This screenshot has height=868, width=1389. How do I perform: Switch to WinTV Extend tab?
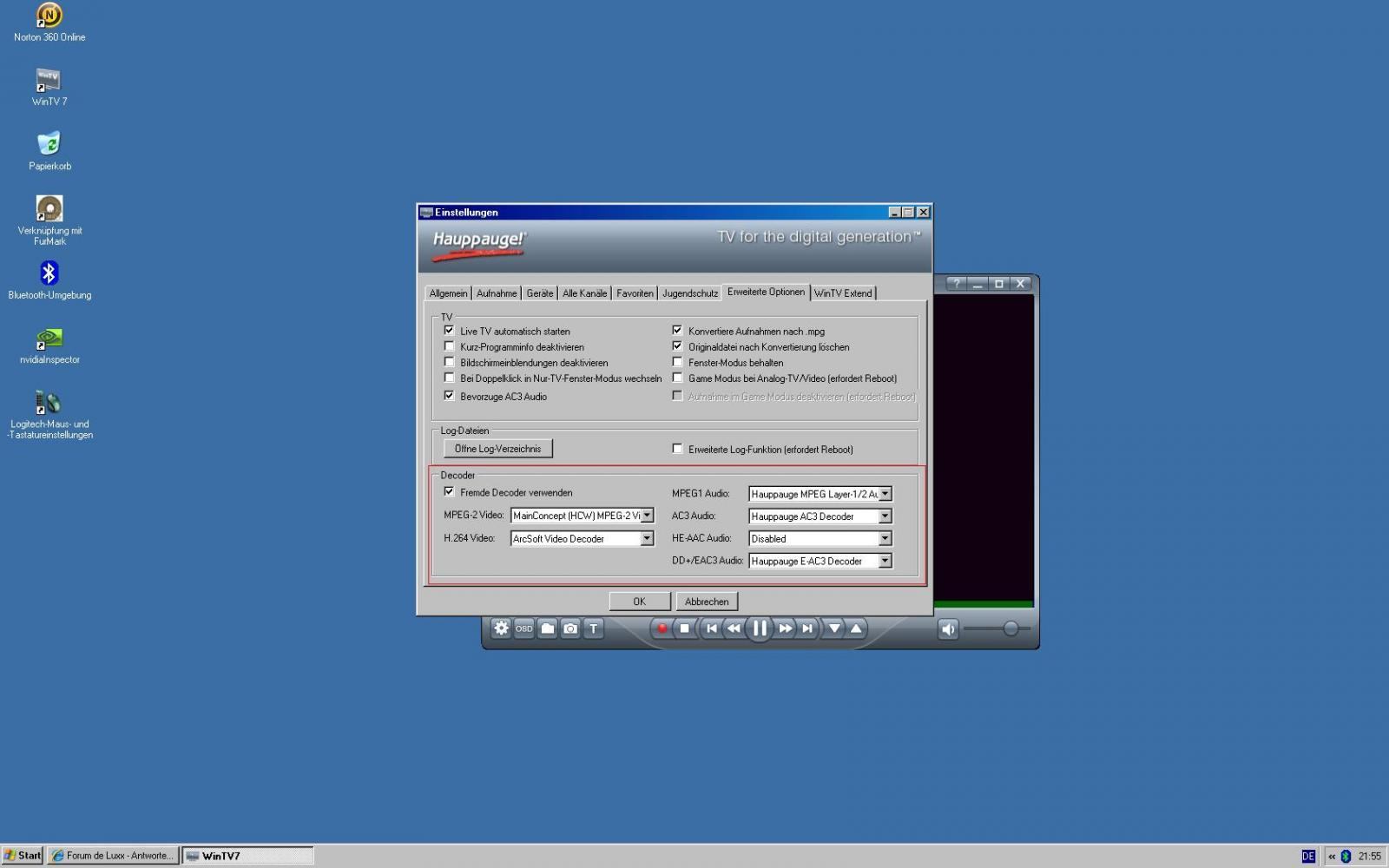(843, 293)
